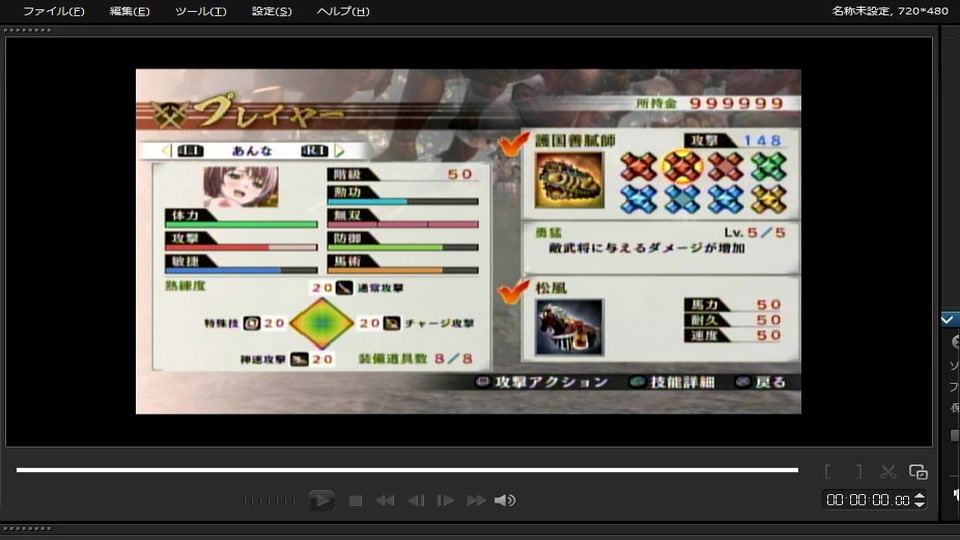
Task: Open the speaker volume control
Action: coord(504,501)
